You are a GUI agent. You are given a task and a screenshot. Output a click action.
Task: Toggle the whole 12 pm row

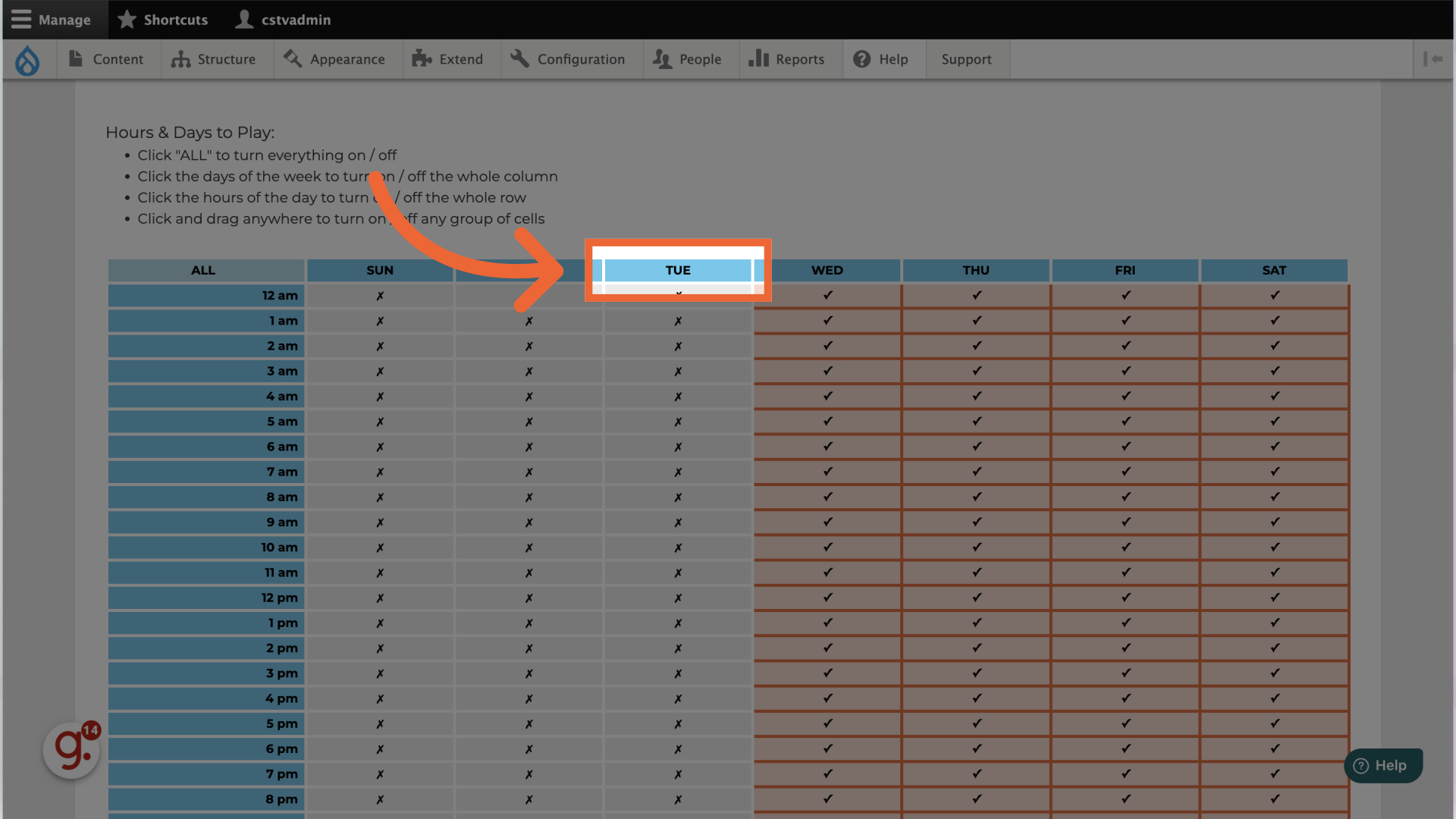tap(206, 598)
